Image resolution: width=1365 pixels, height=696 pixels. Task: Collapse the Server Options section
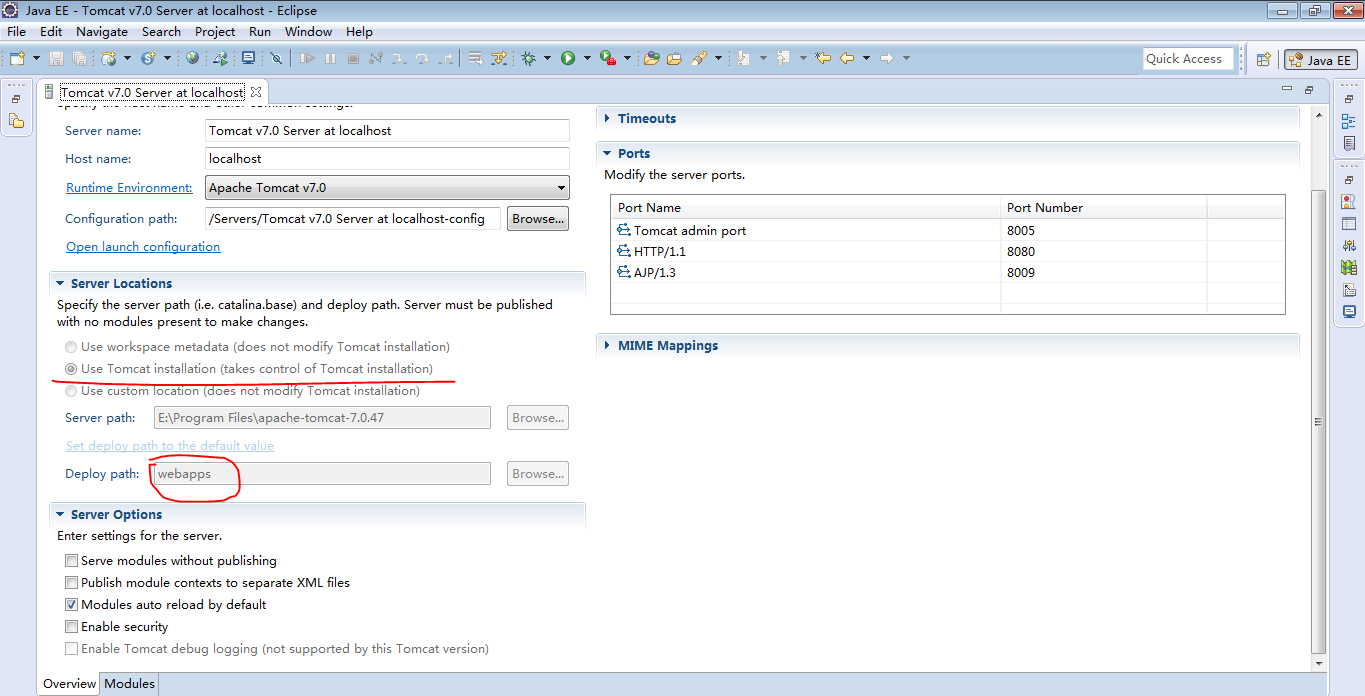tap(60, 515)
